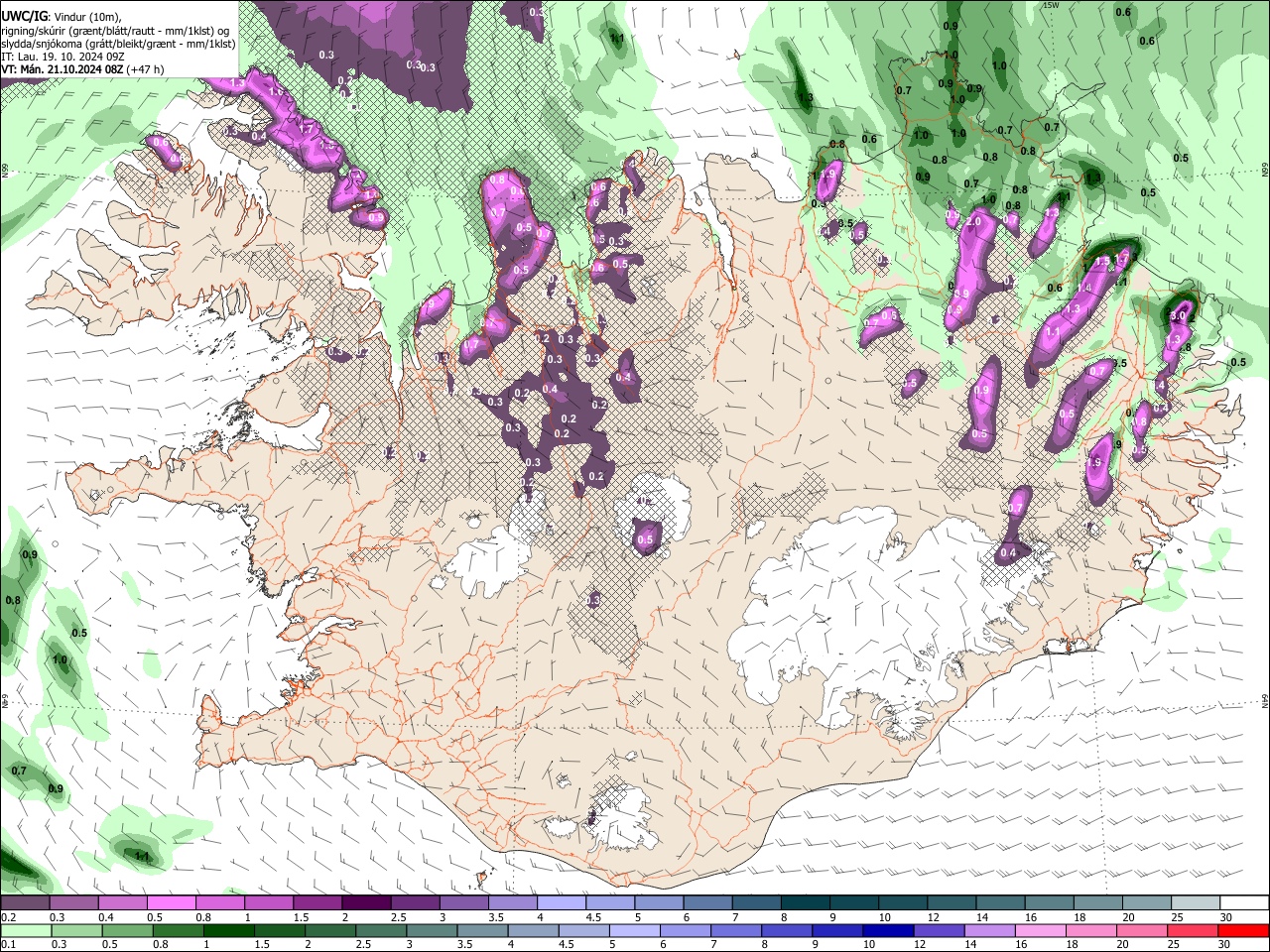Viewport: 1270px width, 952px height.
Task: Click the "2.0" snowfall value in the northeast
Action: pyautogui.click(x=973, y=222)
